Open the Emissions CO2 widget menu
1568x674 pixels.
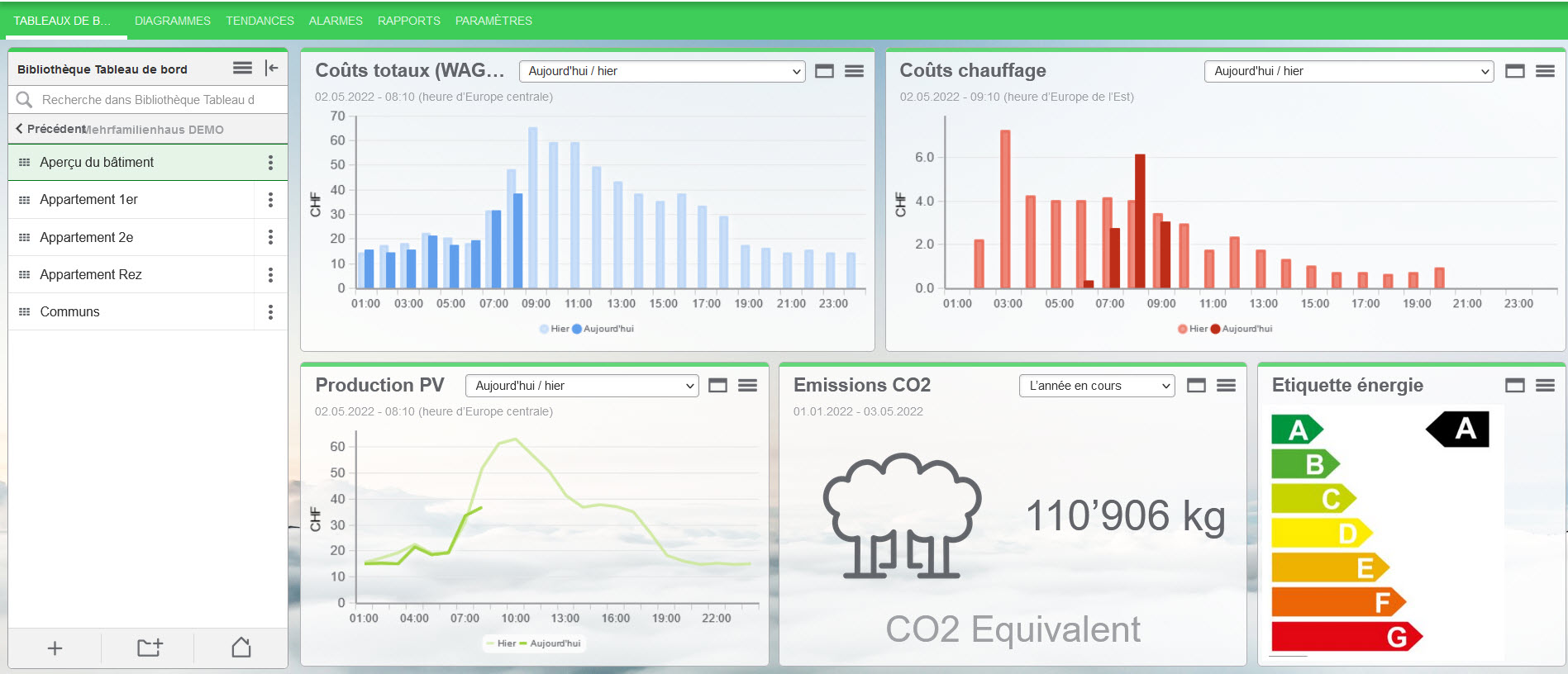(x=1226, y=386)
